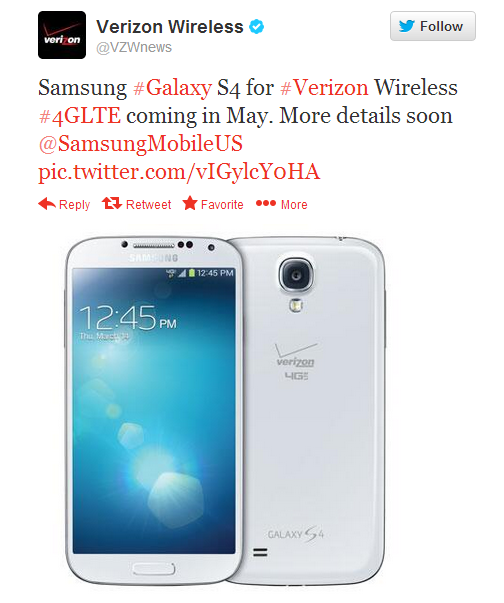Open the @VZWnews handle
This screenshot has width=504, height=603.
point(134,47)
